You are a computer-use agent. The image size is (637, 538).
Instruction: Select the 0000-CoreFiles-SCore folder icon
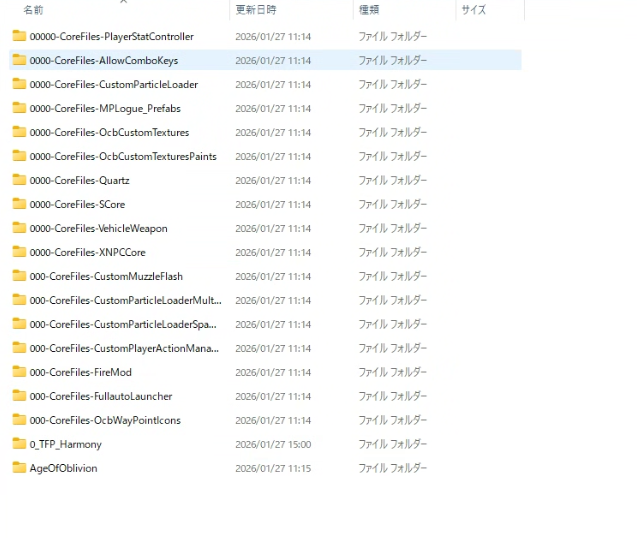click(x=19, y=204)
